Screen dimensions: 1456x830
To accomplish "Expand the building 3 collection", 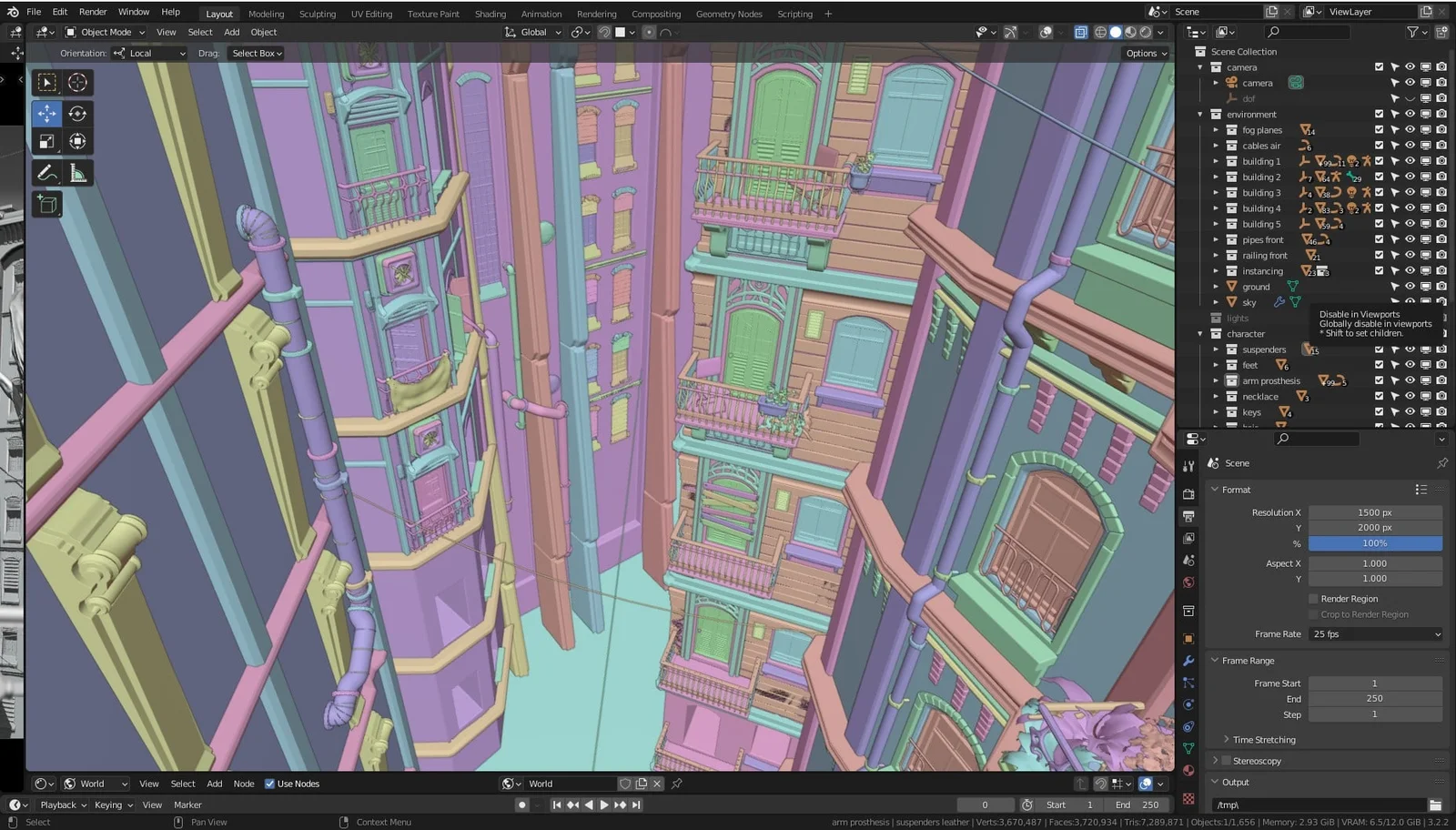I will [1216, 193].
